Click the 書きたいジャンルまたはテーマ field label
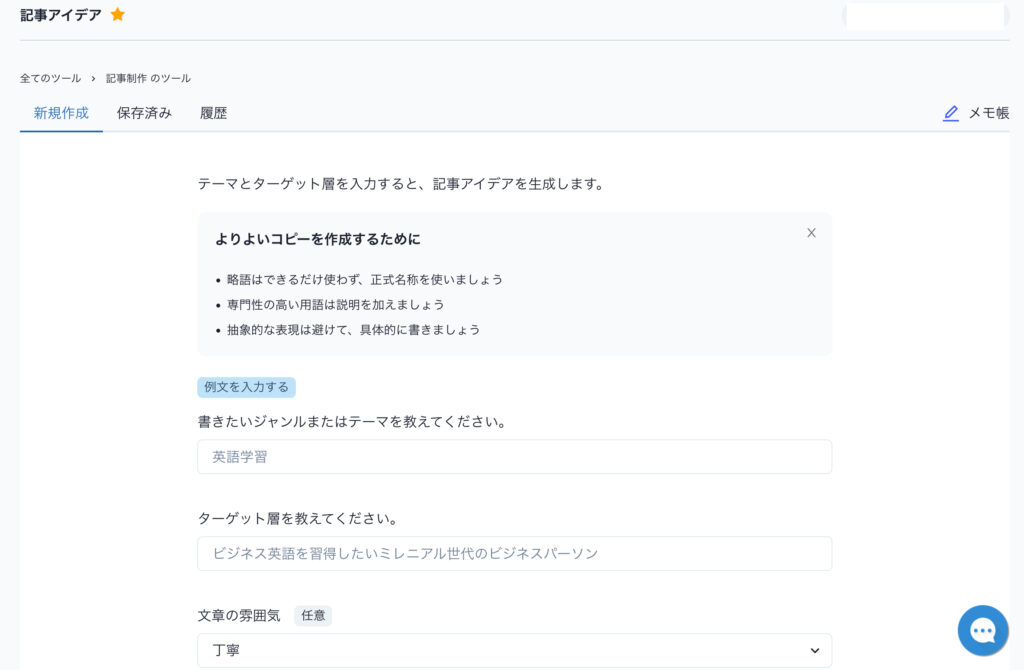The width and height of the screenshot is (1024, 670). [x=352, y=422]
